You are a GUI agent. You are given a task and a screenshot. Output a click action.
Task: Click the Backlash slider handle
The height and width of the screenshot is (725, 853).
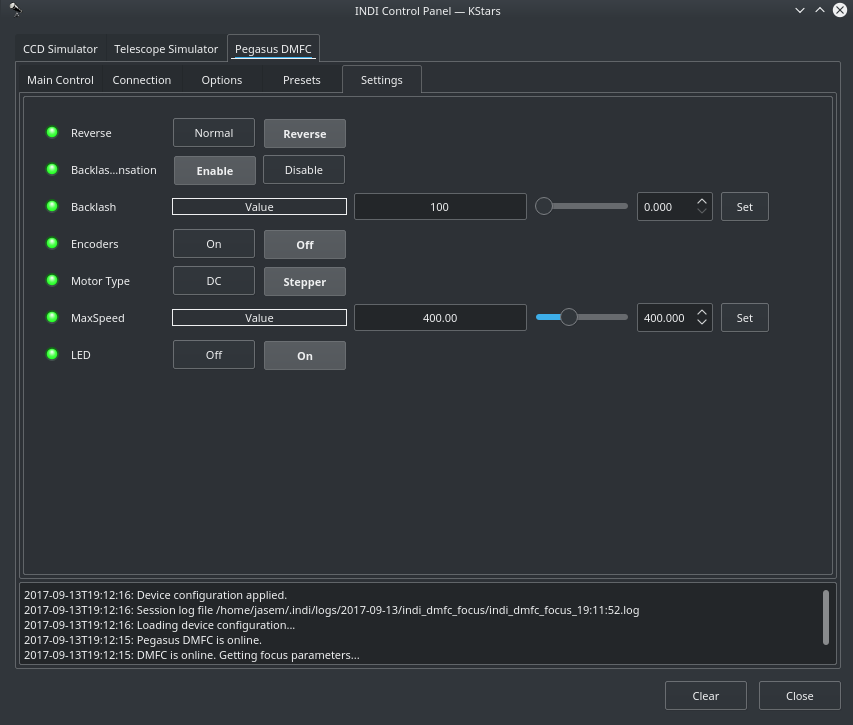[x=543, y=206]
